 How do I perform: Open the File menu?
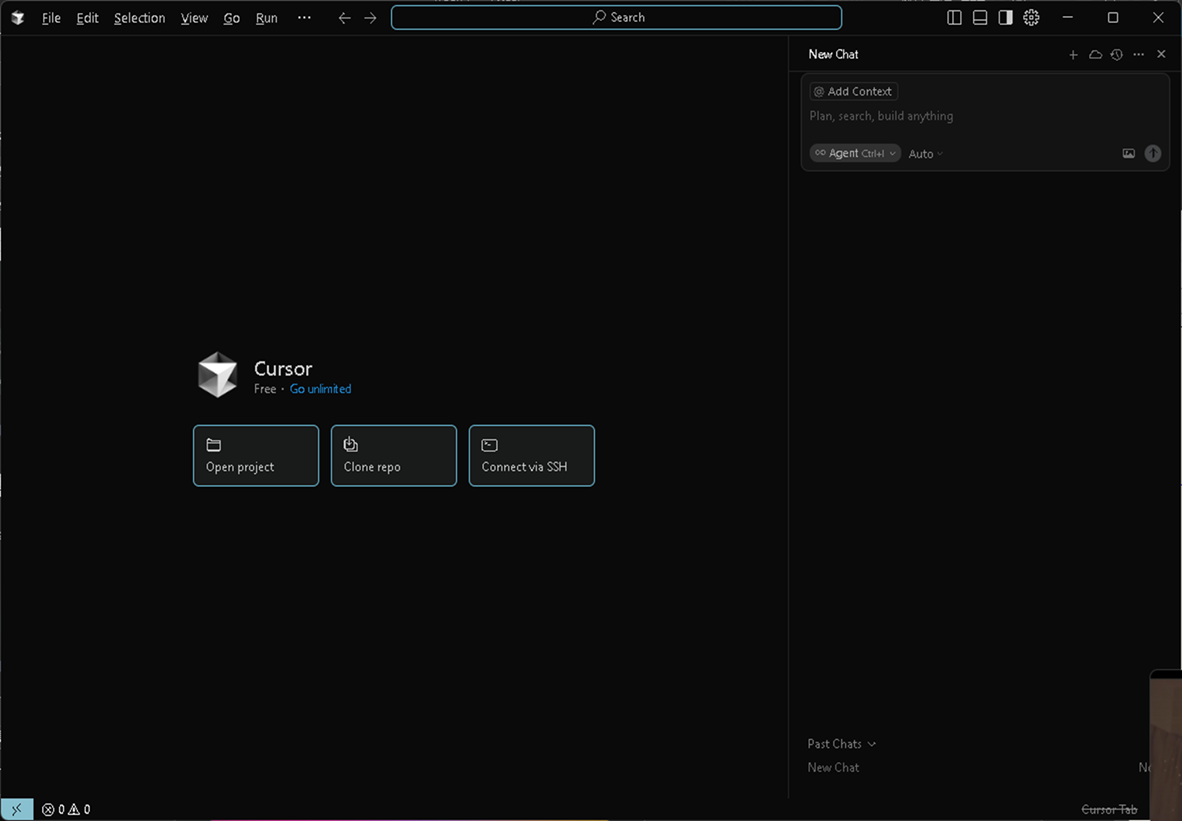(51, 18)
